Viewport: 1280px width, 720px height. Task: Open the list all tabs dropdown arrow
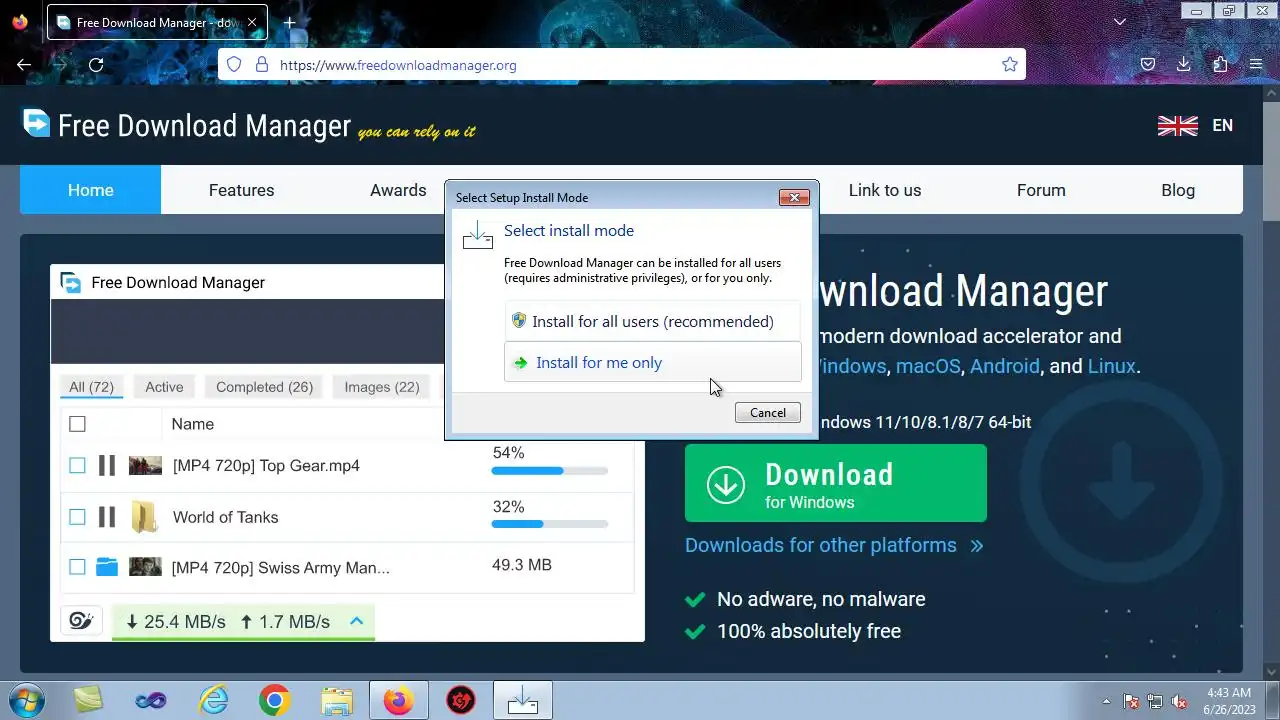click(x=1120, y=22)
